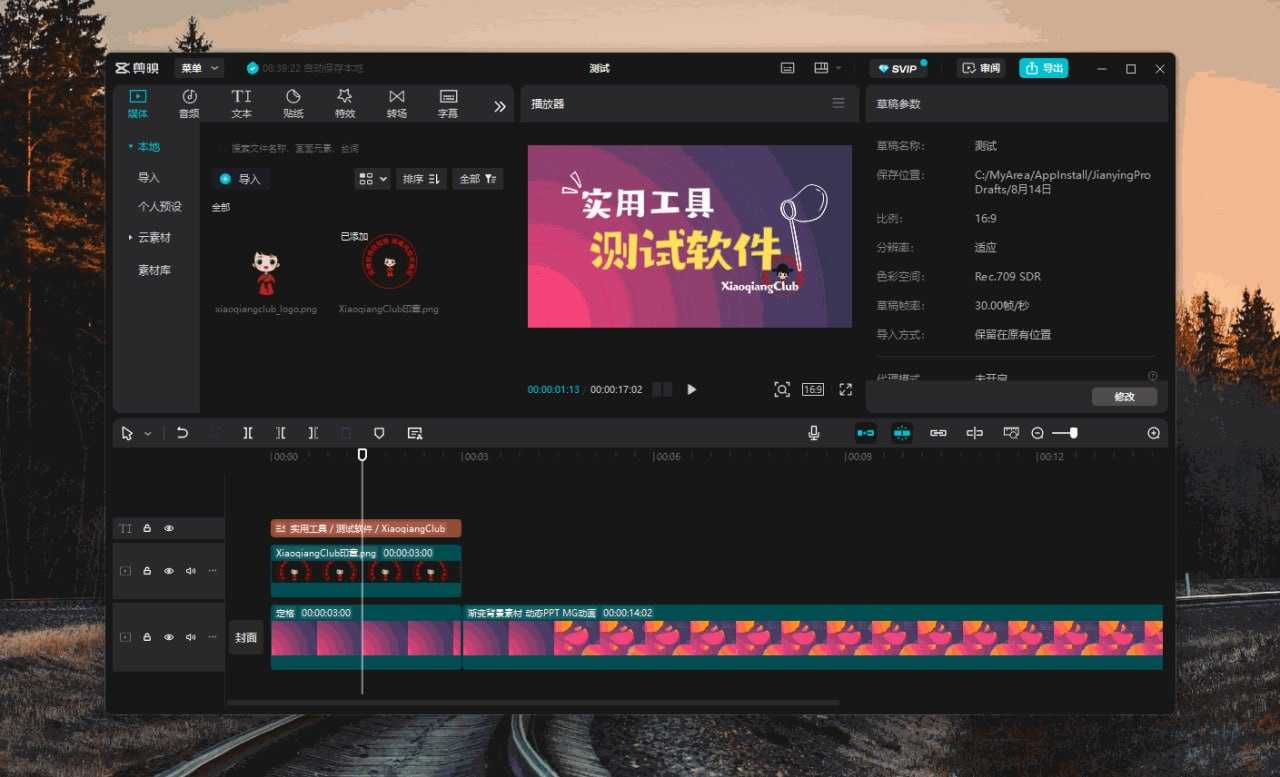The height and width of the screenshot is (777, 1280).
Task: Add a marker with shield icon
Action: coord(379,433)
